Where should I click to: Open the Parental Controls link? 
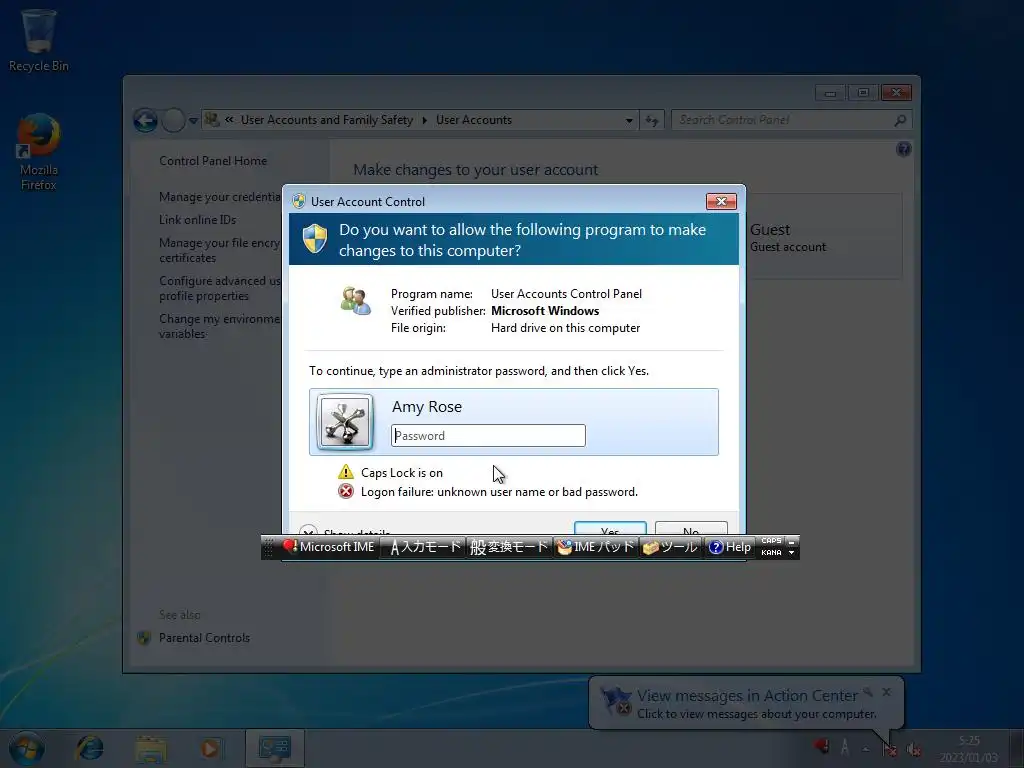[x=204, y=638]
